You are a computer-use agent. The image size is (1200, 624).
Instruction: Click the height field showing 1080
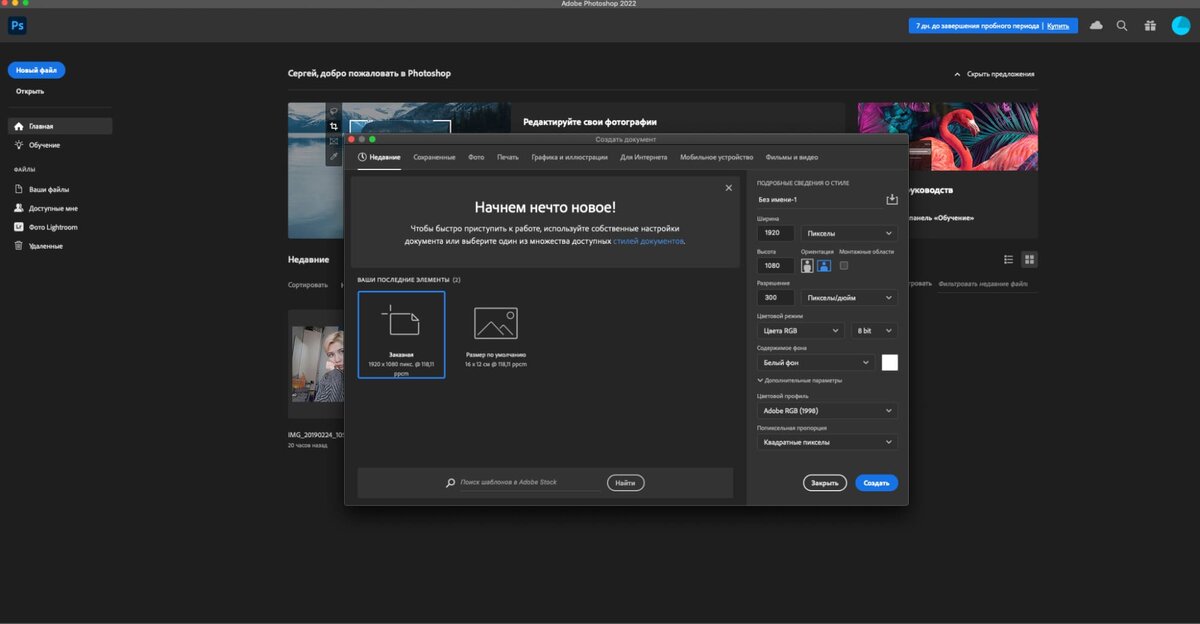tap(776, 266)
